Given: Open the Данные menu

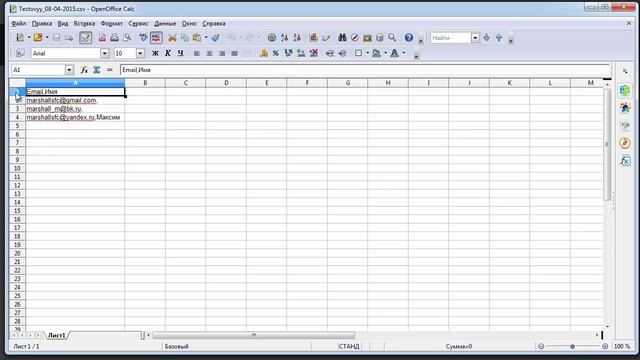Looking at the screenshot, I should pos(165,24).
